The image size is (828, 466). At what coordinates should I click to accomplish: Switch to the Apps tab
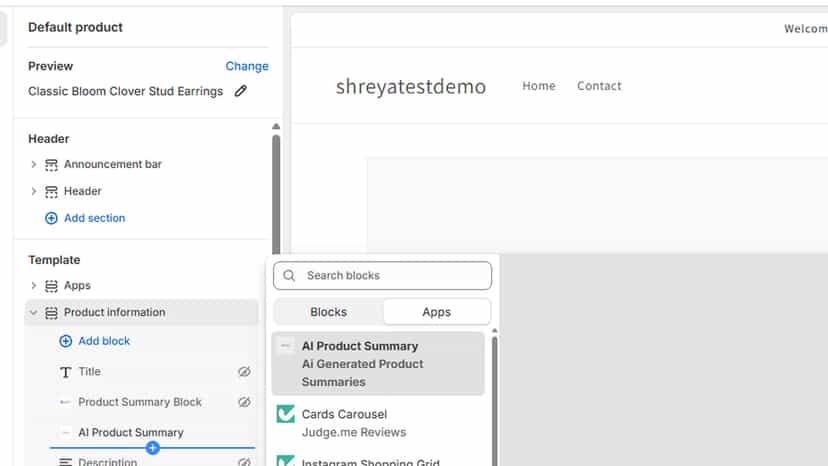coord(437,312)
